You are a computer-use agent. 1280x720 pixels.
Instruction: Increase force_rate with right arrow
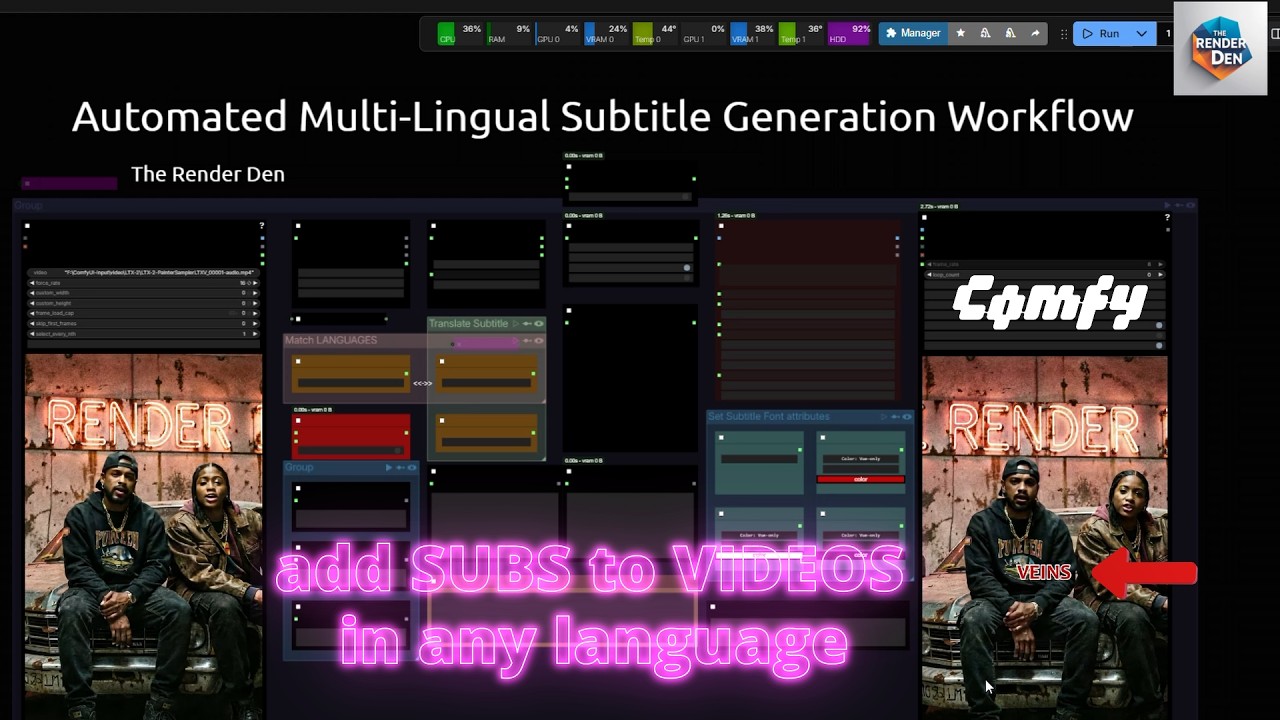(x=254, y=283)
